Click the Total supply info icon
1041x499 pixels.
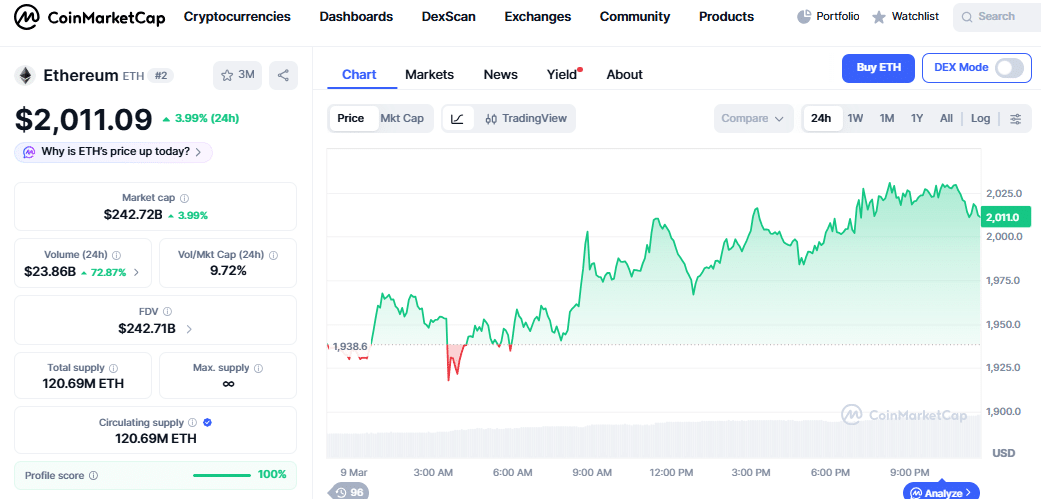[x=114, y=368]
